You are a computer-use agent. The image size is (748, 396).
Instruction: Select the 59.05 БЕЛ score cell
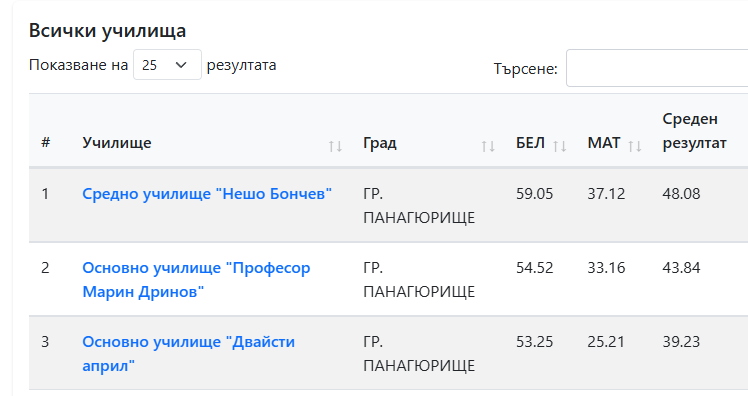[534, 194]
